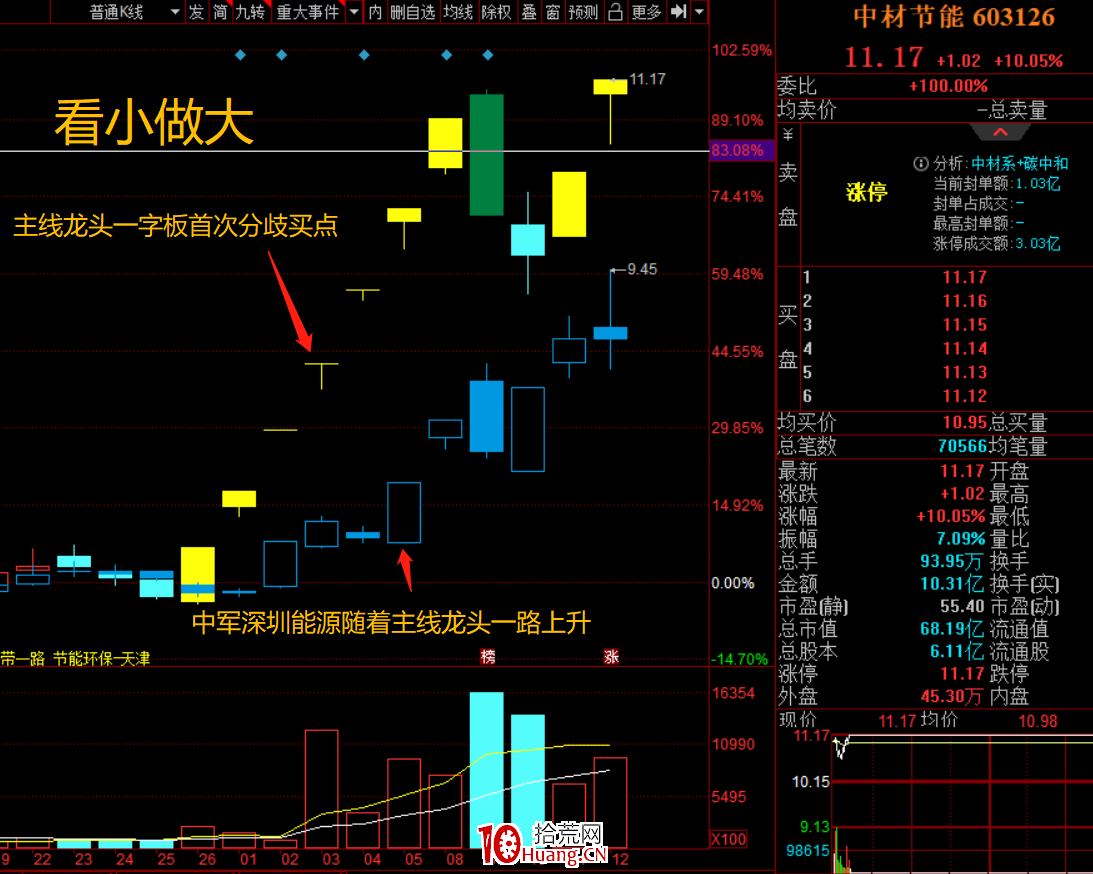Click the 金额 value 10.31亿
The image size is (1093, 874).
(952, 584)
